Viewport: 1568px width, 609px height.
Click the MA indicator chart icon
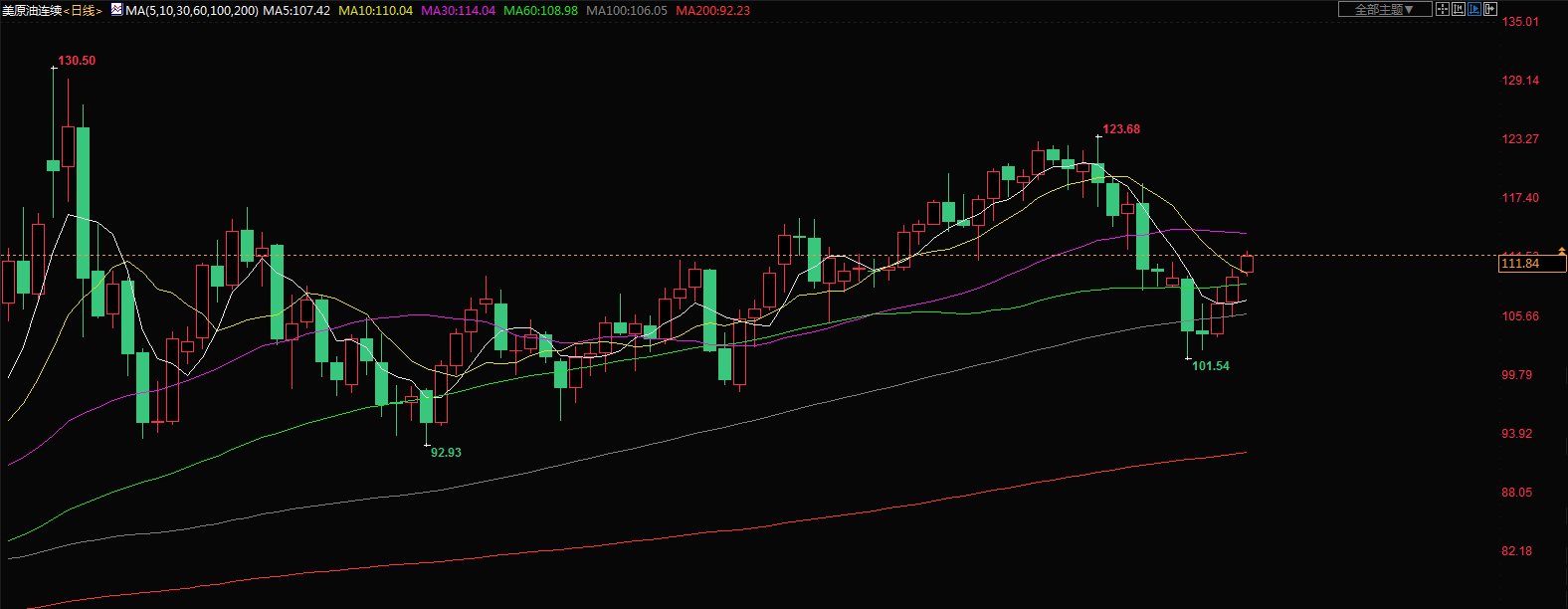point(116,10)
